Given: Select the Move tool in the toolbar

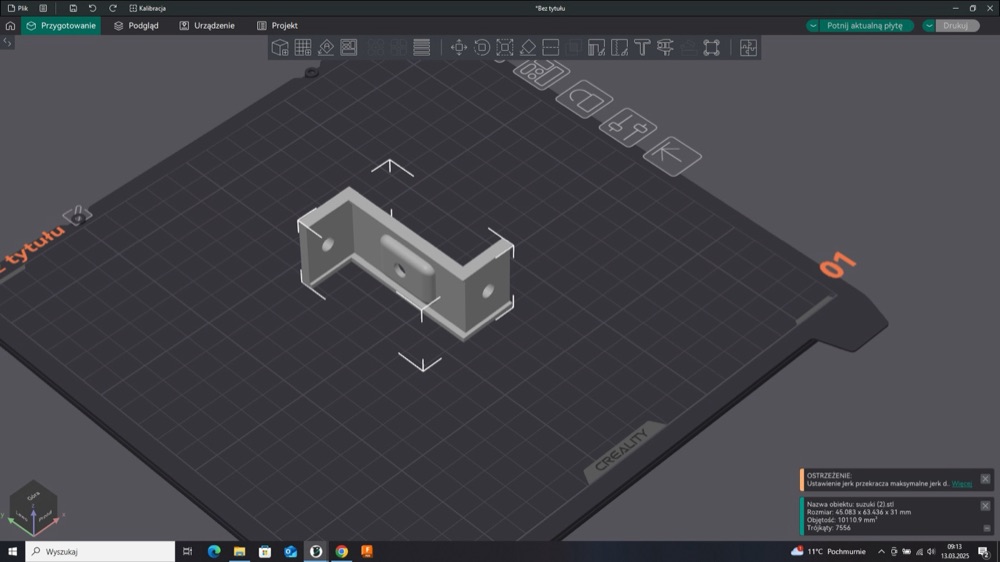Looking at the screenshot, I should [x=459, y=47].
